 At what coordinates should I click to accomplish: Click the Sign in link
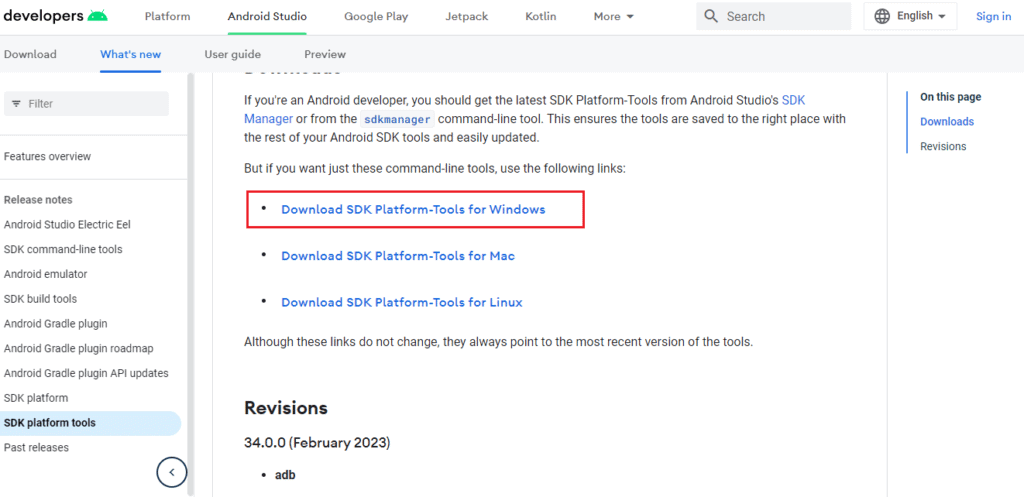pyautogui.click(x=993, y=16)
